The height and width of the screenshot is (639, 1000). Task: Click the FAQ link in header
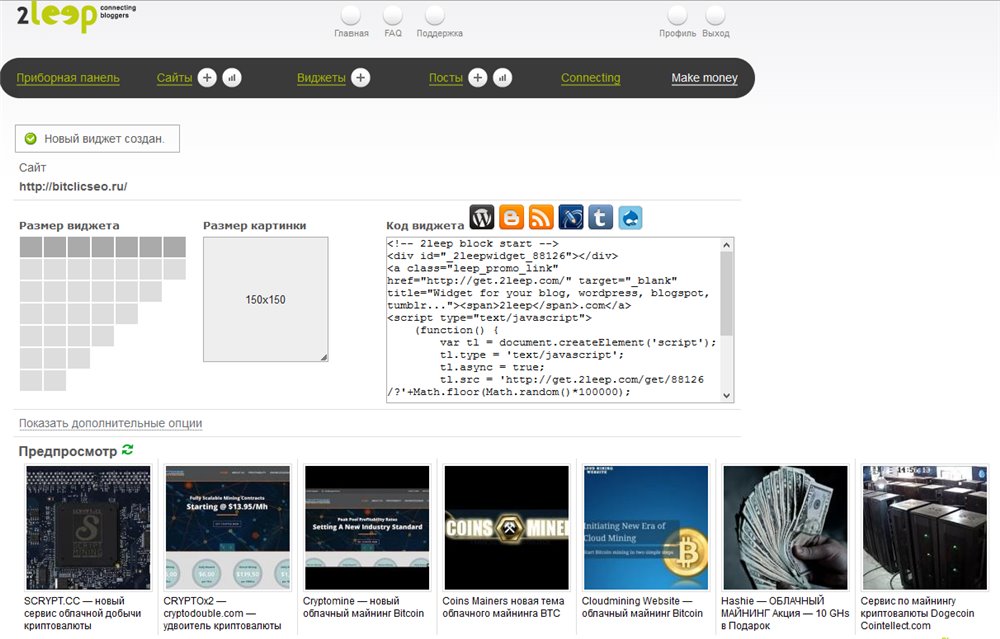[393, 33]
